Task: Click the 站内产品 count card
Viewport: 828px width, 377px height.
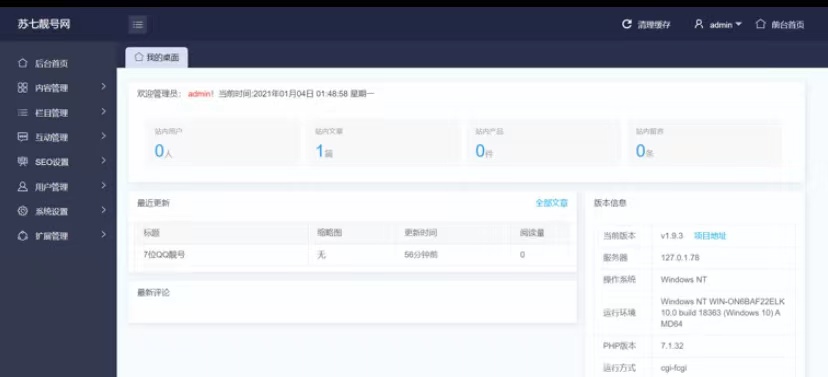Action: click(543, 144)
